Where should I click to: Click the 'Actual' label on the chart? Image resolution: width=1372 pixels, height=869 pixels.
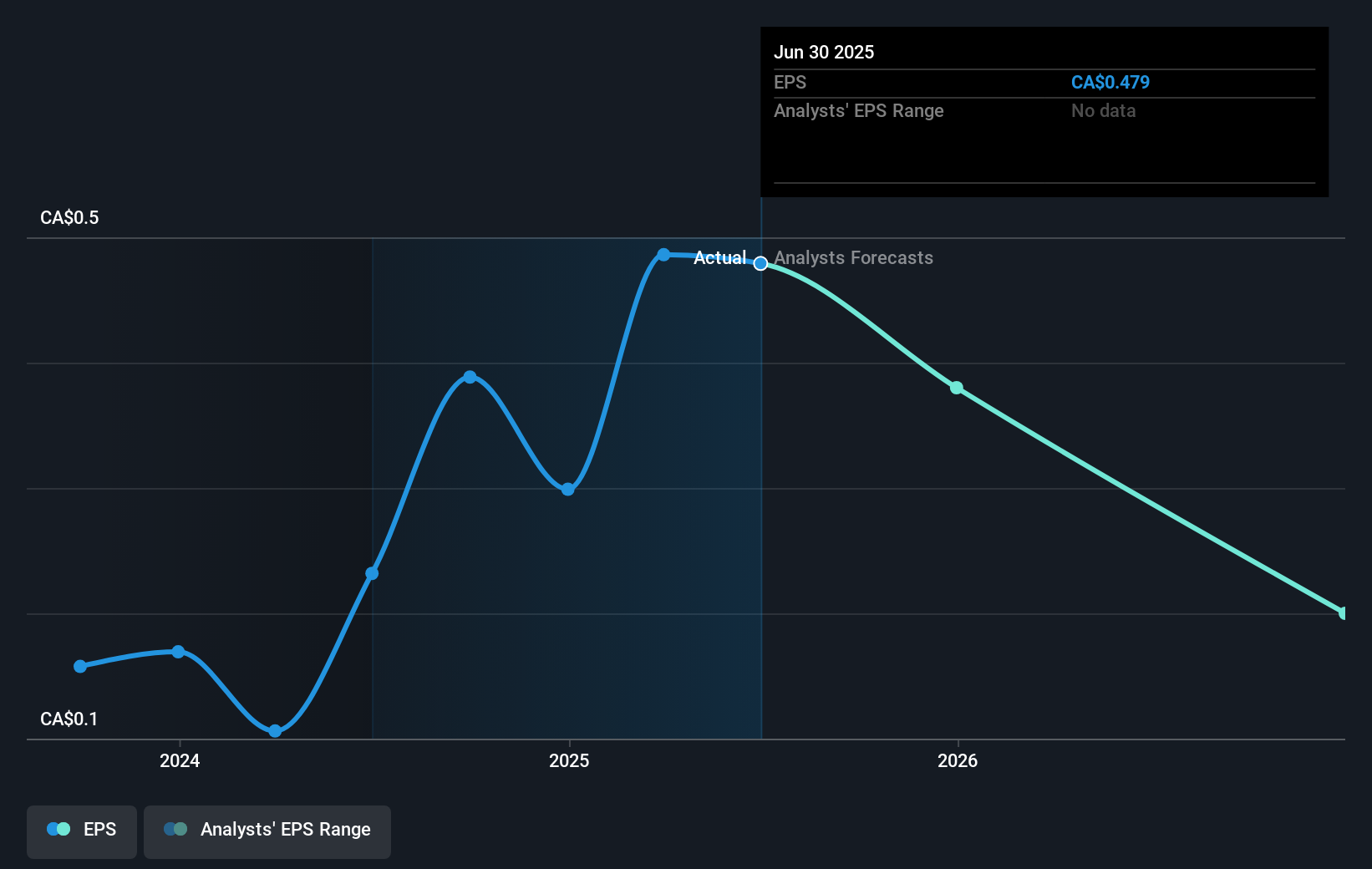pyautogui.click(x=720, y=258)
